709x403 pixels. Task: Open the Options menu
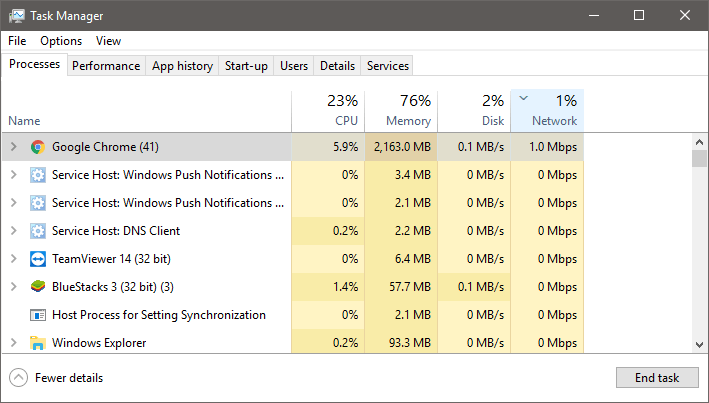click(61, 41)
